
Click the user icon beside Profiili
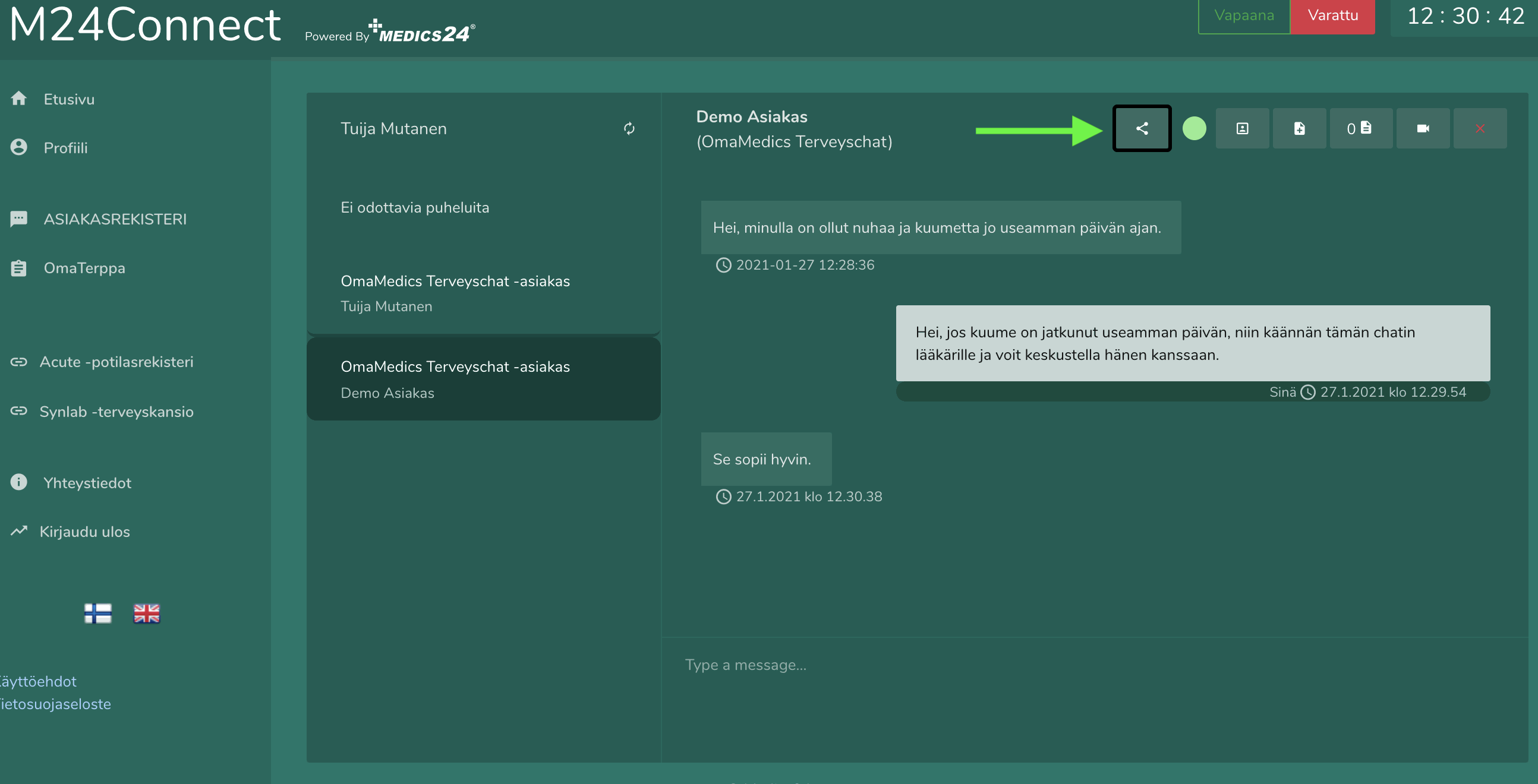pos(18,147)
